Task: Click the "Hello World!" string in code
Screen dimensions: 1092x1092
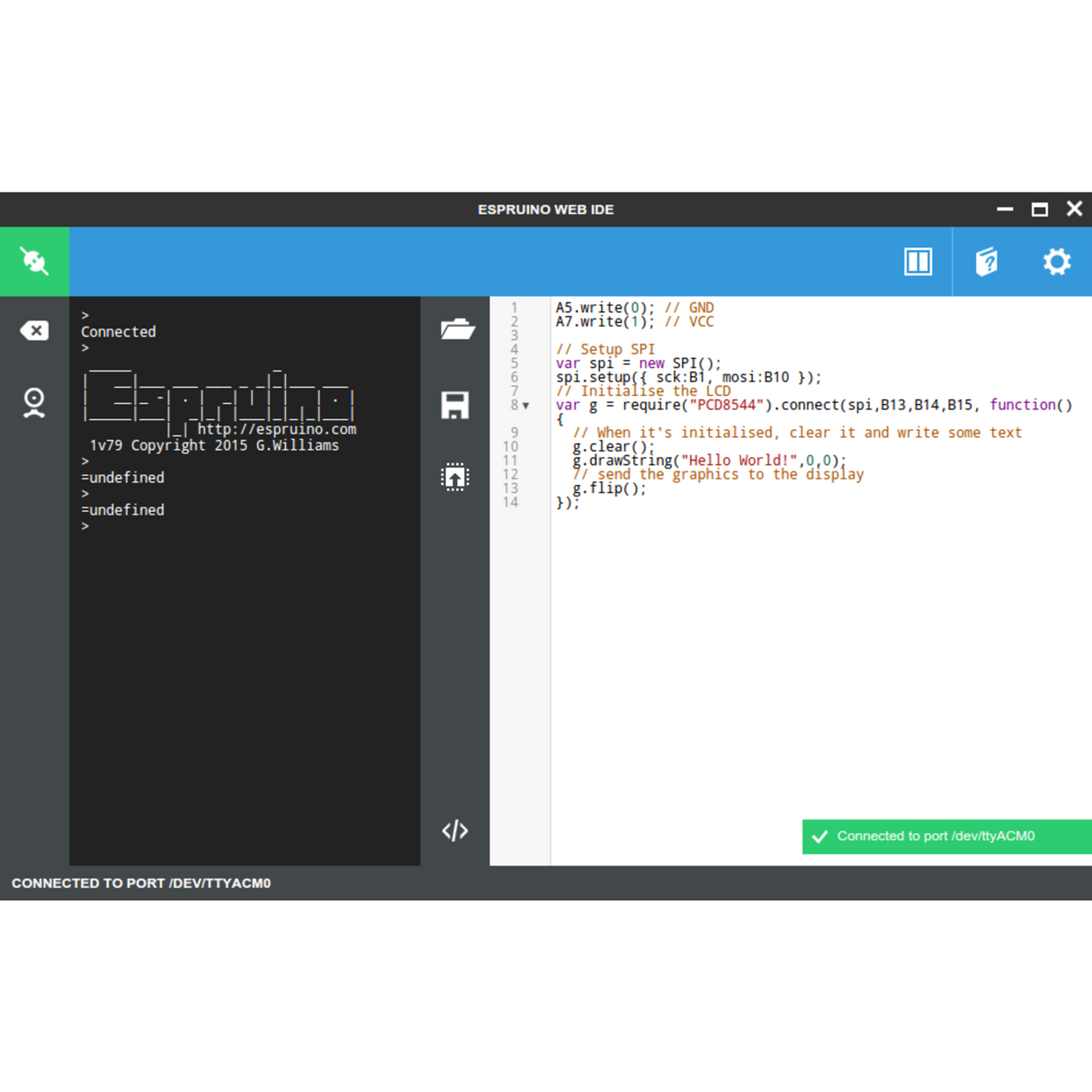Action: point(739,461)
